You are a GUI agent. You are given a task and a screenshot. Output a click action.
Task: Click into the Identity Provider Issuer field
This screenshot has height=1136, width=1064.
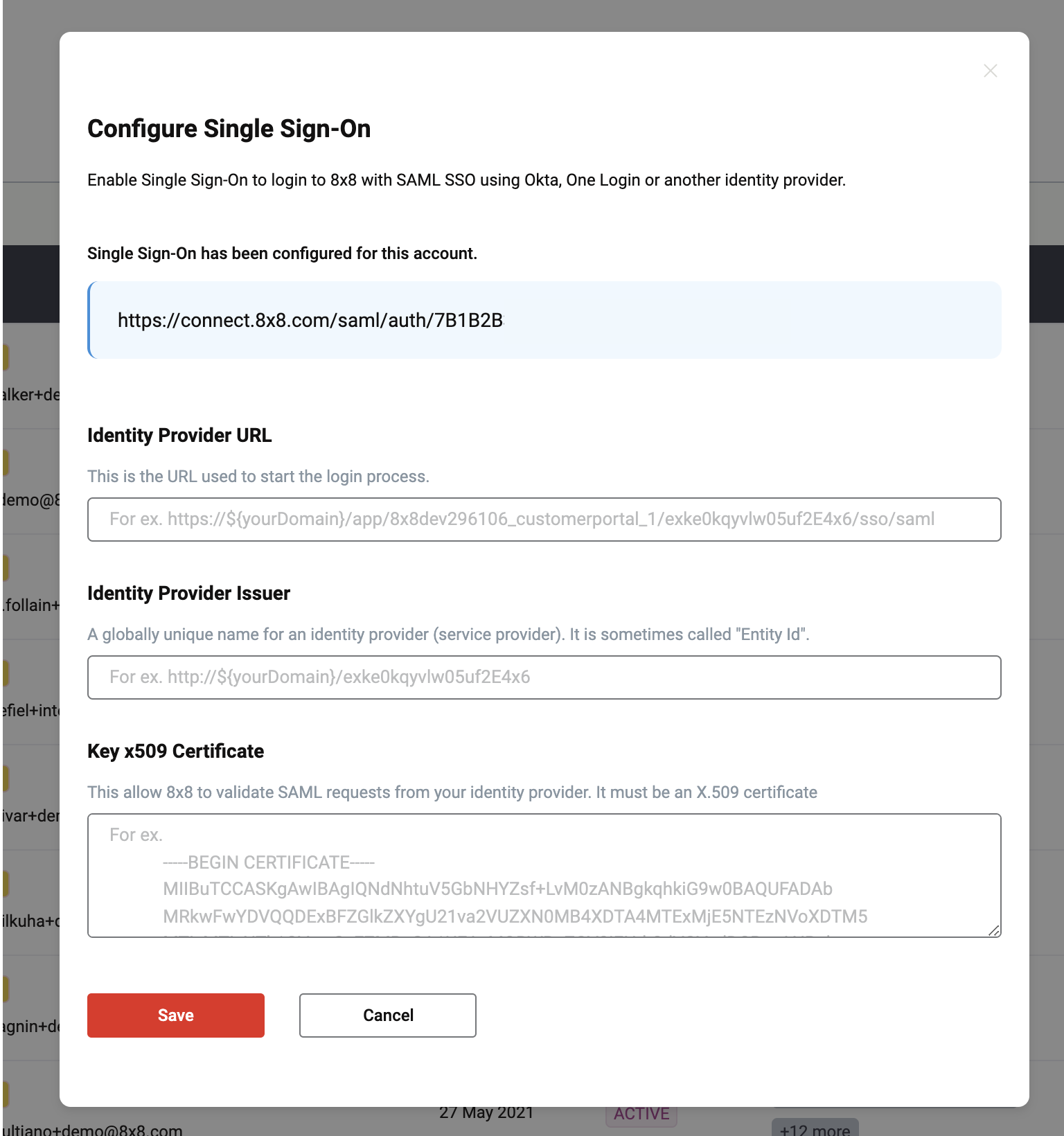(x=544, y=677)
